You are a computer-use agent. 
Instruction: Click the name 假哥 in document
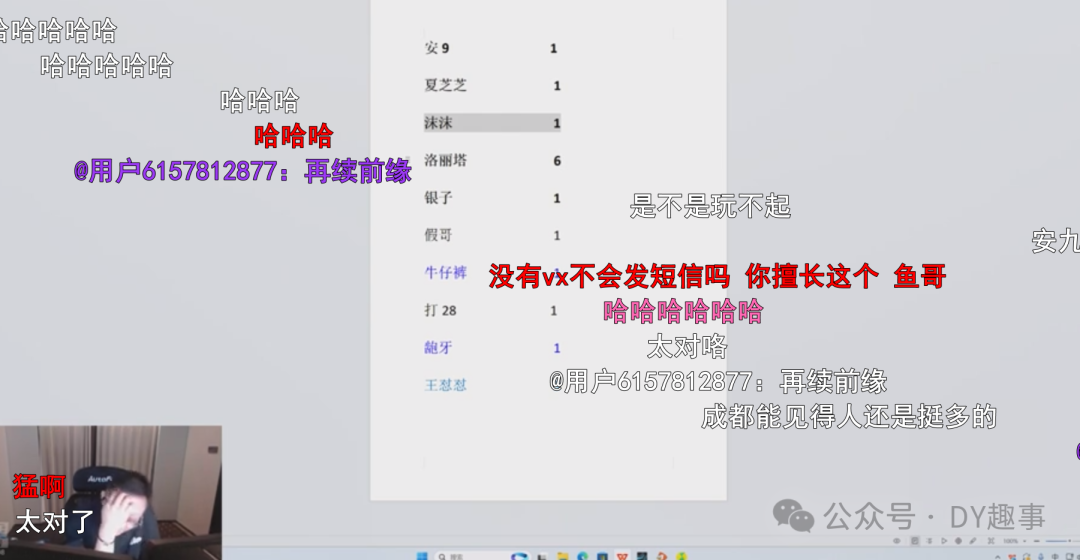tap(438, 235)
